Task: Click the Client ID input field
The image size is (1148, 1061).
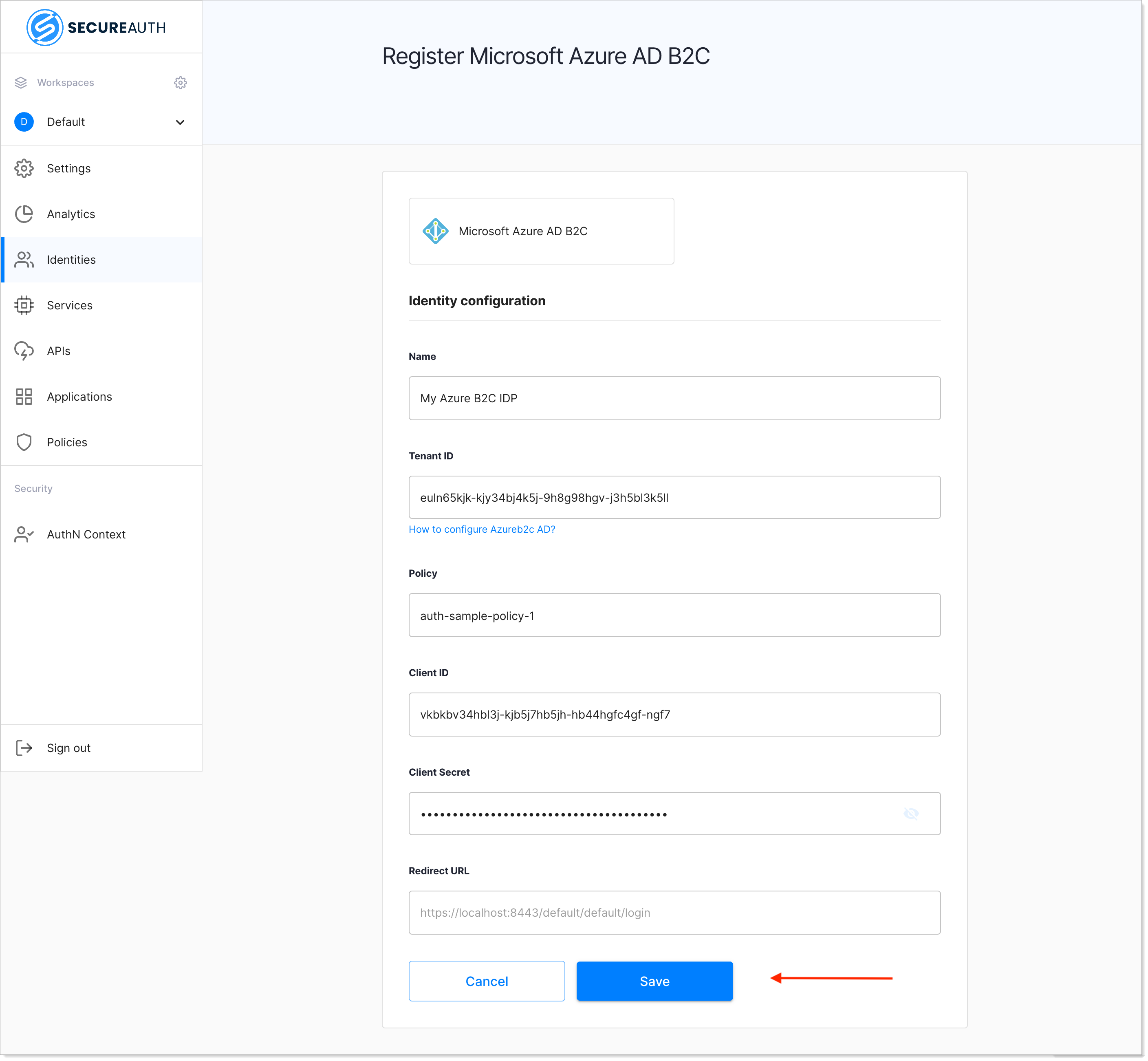Action: tap(674, 715)
